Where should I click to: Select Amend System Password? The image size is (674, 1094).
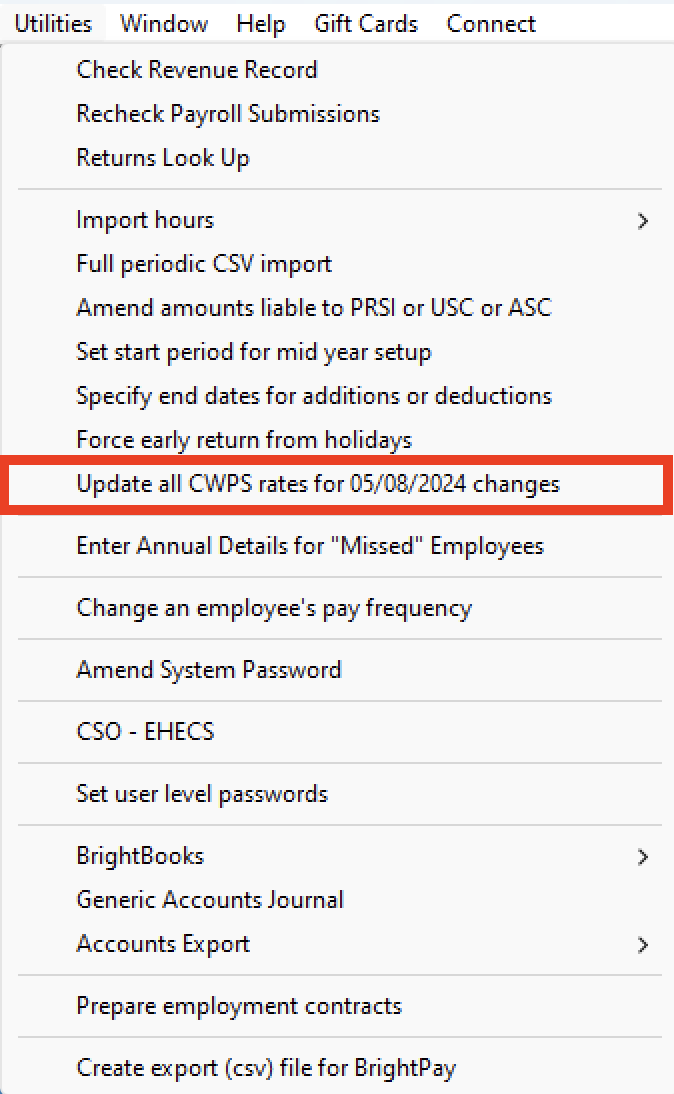[209, 670]
